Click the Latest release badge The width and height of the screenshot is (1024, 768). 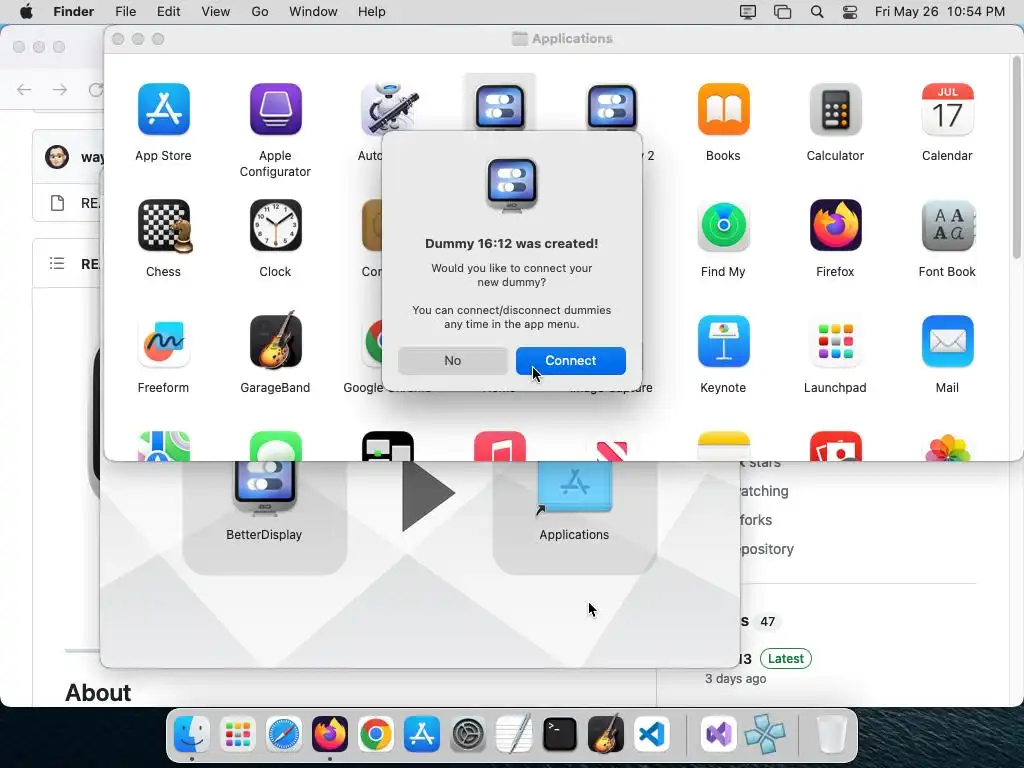[786, 658]
